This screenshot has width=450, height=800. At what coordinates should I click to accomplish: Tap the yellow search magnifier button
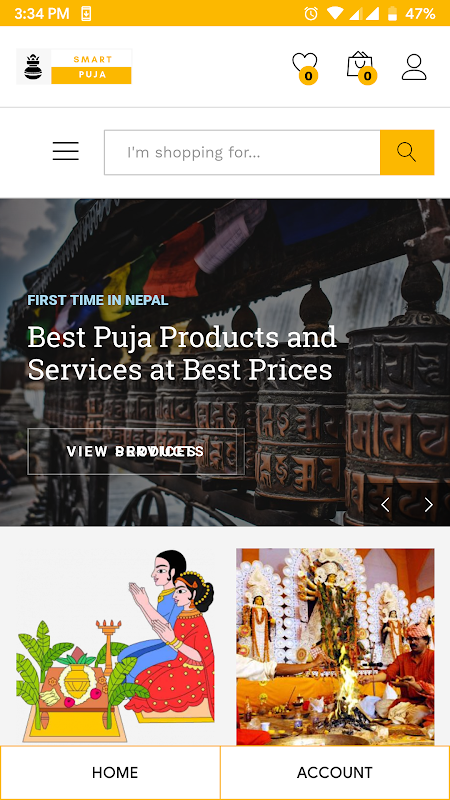point(407,152)
